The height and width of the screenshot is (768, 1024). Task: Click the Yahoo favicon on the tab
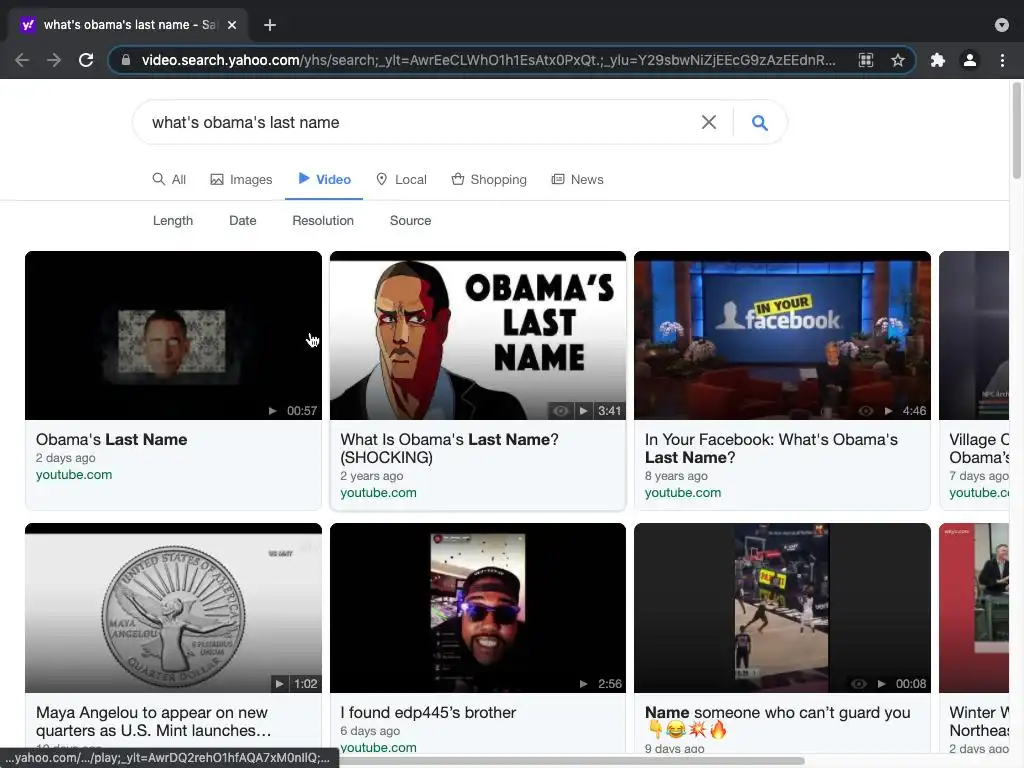pos(27,25)
